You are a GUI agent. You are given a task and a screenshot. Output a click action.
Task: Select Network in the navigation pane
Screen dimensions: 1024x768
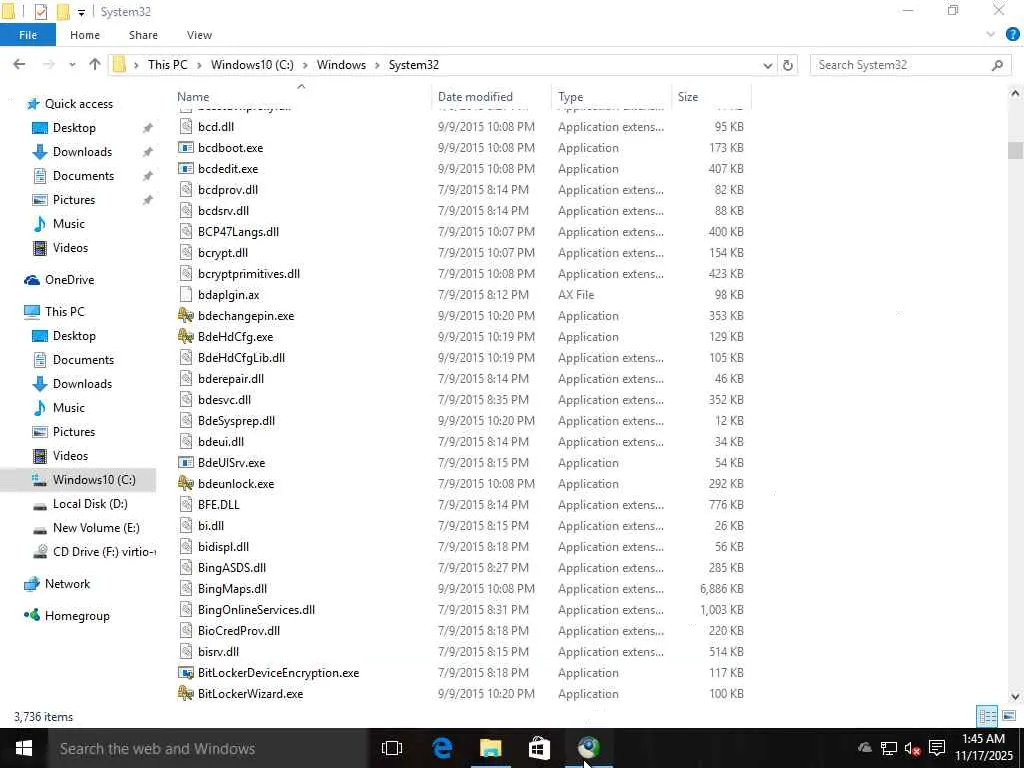(67, 584)
